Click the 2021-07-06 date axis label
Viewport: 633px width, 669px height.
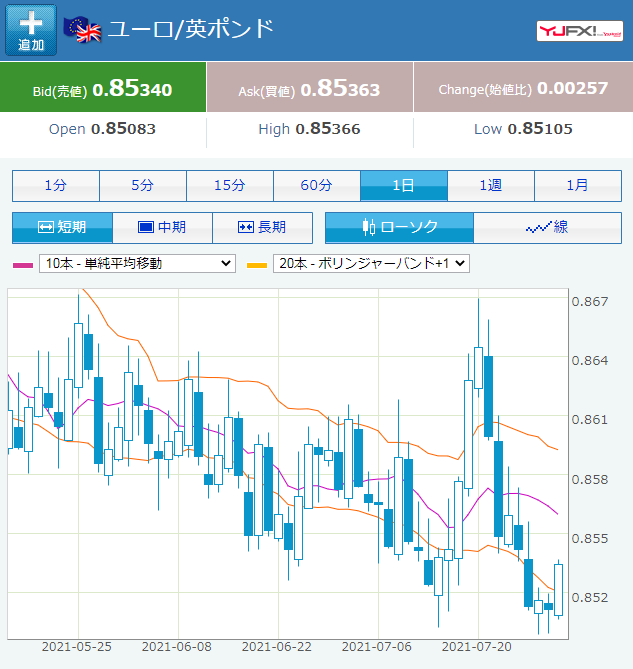[377, 647]
